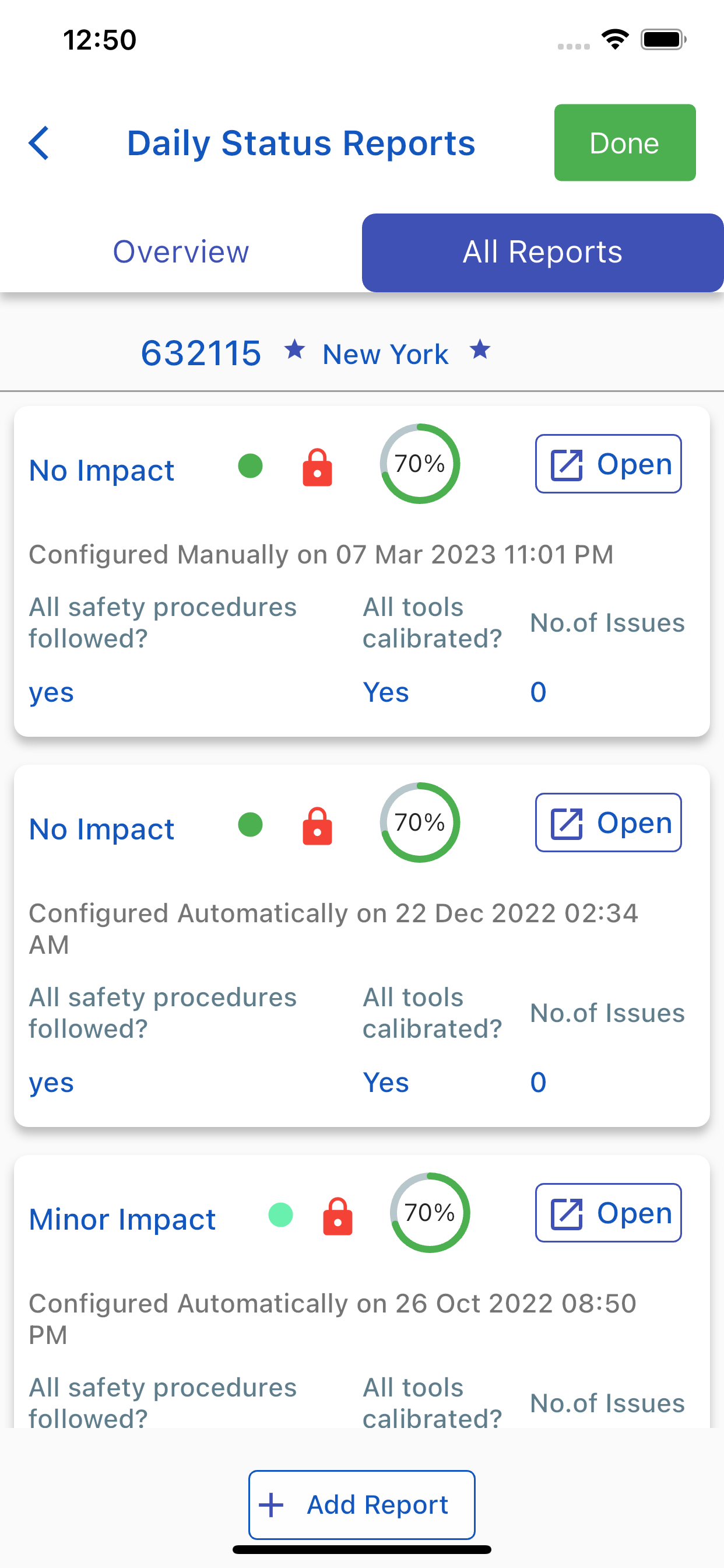Switch to the Overview tab
This screenshot has height=1568, width=724.
click(x=181, y=252)
